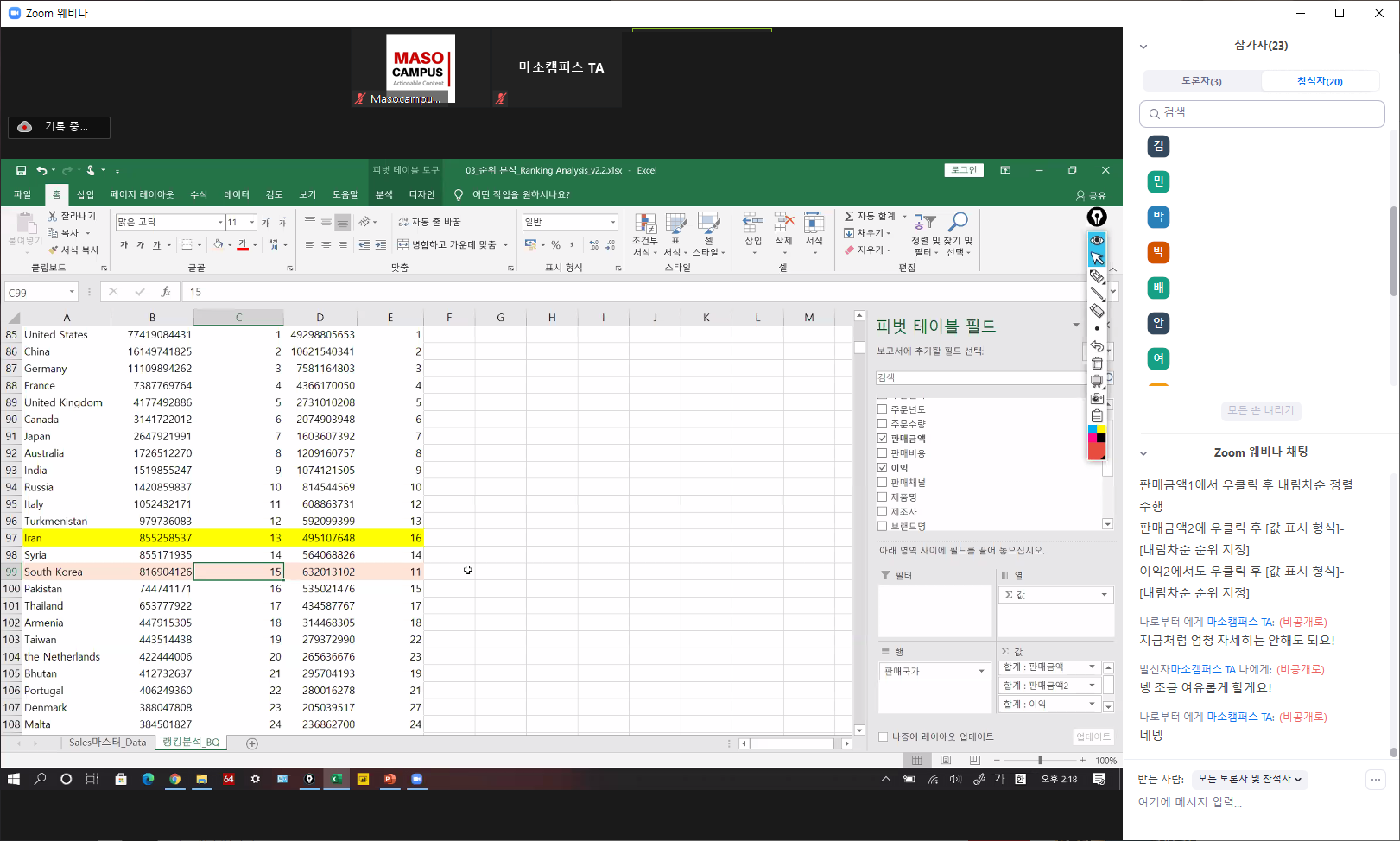Image resolution: width=1400 pixels, height=841 pixels.
Task: Click the trash icon in annotation toolbar
Action: click(x=1097, y=364)
